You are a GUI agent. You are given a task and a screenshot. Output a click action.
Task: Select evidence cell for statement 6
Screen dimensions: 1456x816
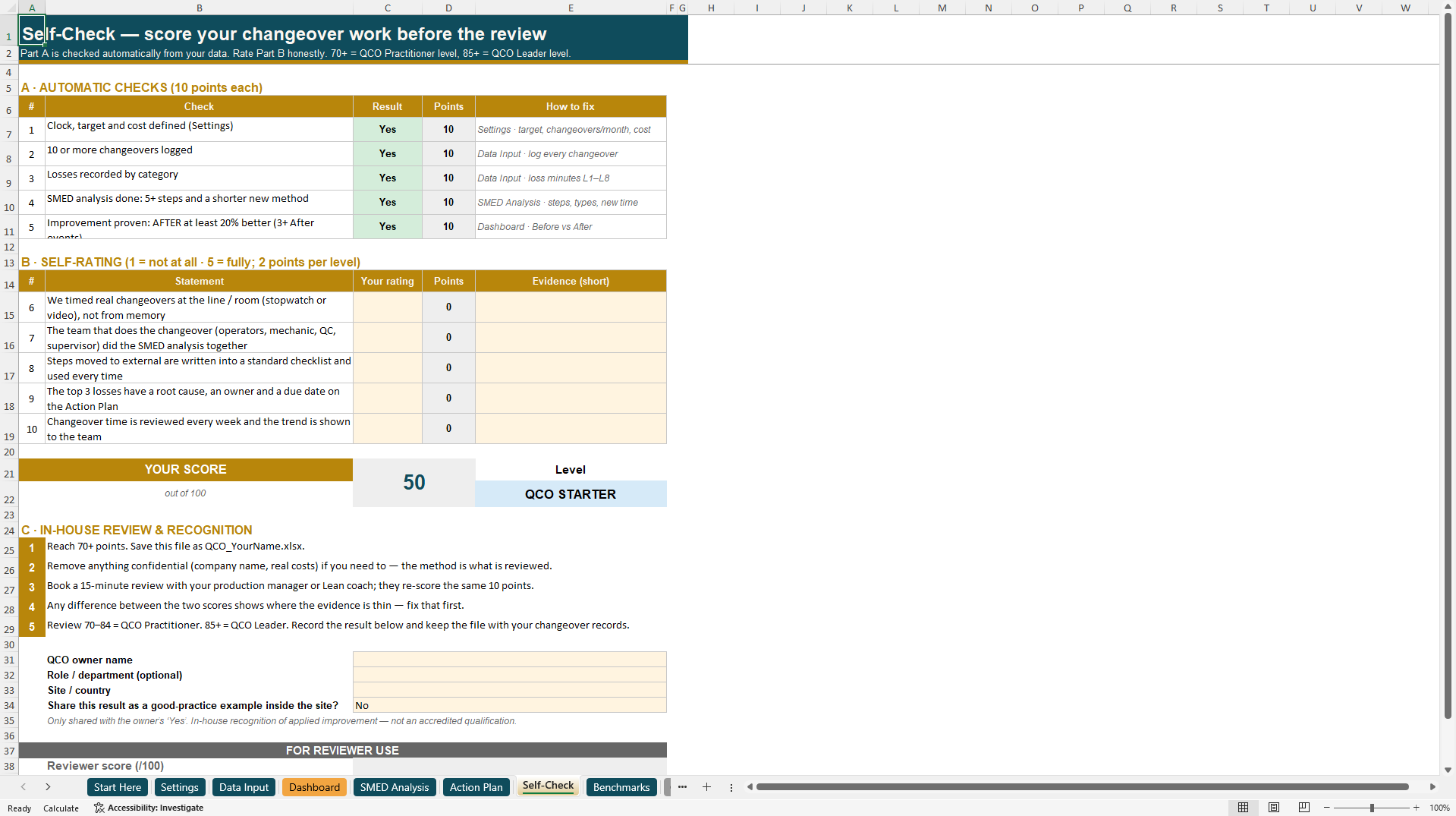571,307
